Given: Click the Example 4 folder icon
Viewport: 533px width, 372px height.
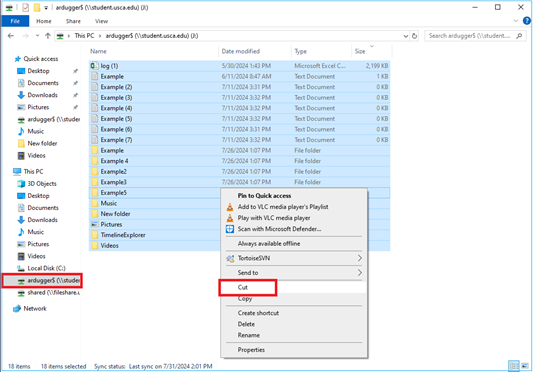Looking at the screenshot, I should point(95,161).
